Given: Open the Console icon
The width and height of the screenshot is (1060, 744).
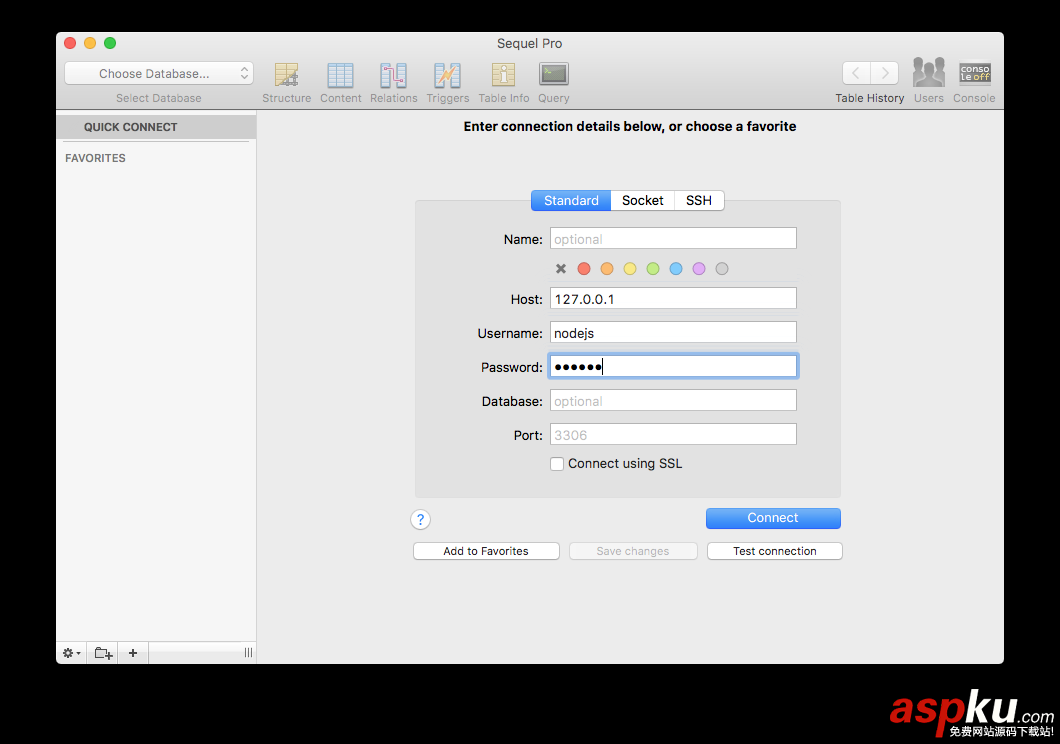Looking at the screenshot, I should [x=974, y=73].
